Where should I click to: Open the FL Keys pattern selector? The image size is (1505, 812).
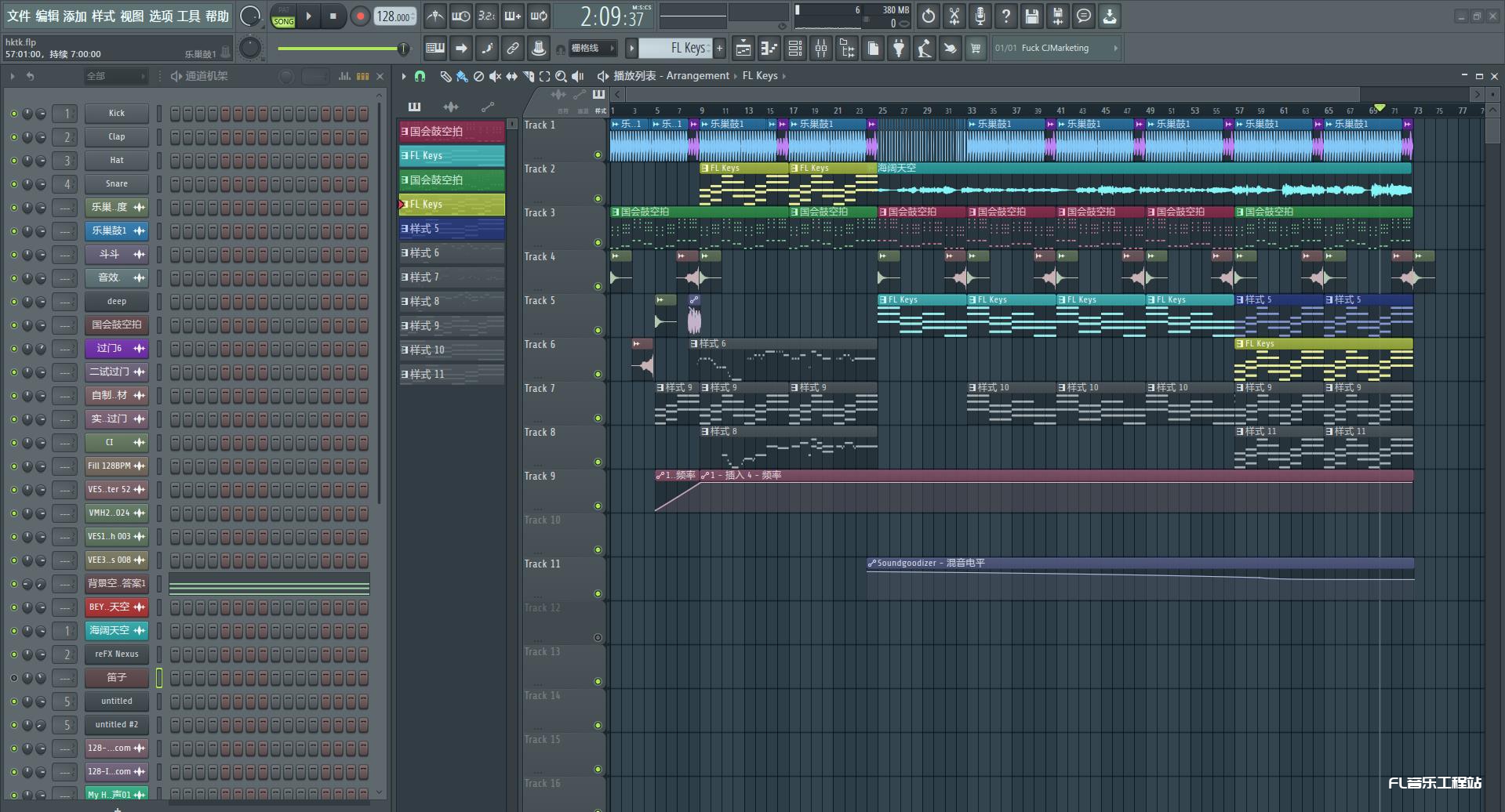674,49
